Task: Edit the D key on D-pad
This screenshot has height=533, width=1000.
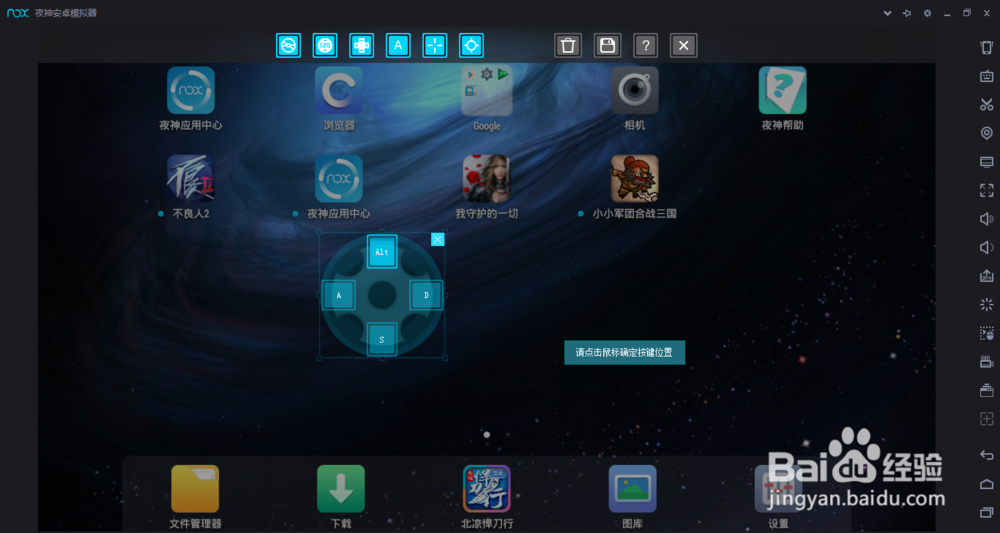Action: click(x=426, y=295)
